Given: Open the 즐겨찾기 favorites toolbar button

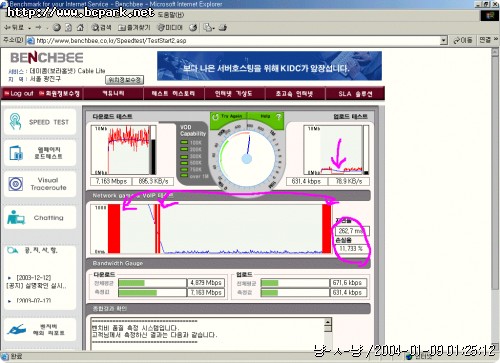Looking at the screenshot, I should tap(134, 28).
